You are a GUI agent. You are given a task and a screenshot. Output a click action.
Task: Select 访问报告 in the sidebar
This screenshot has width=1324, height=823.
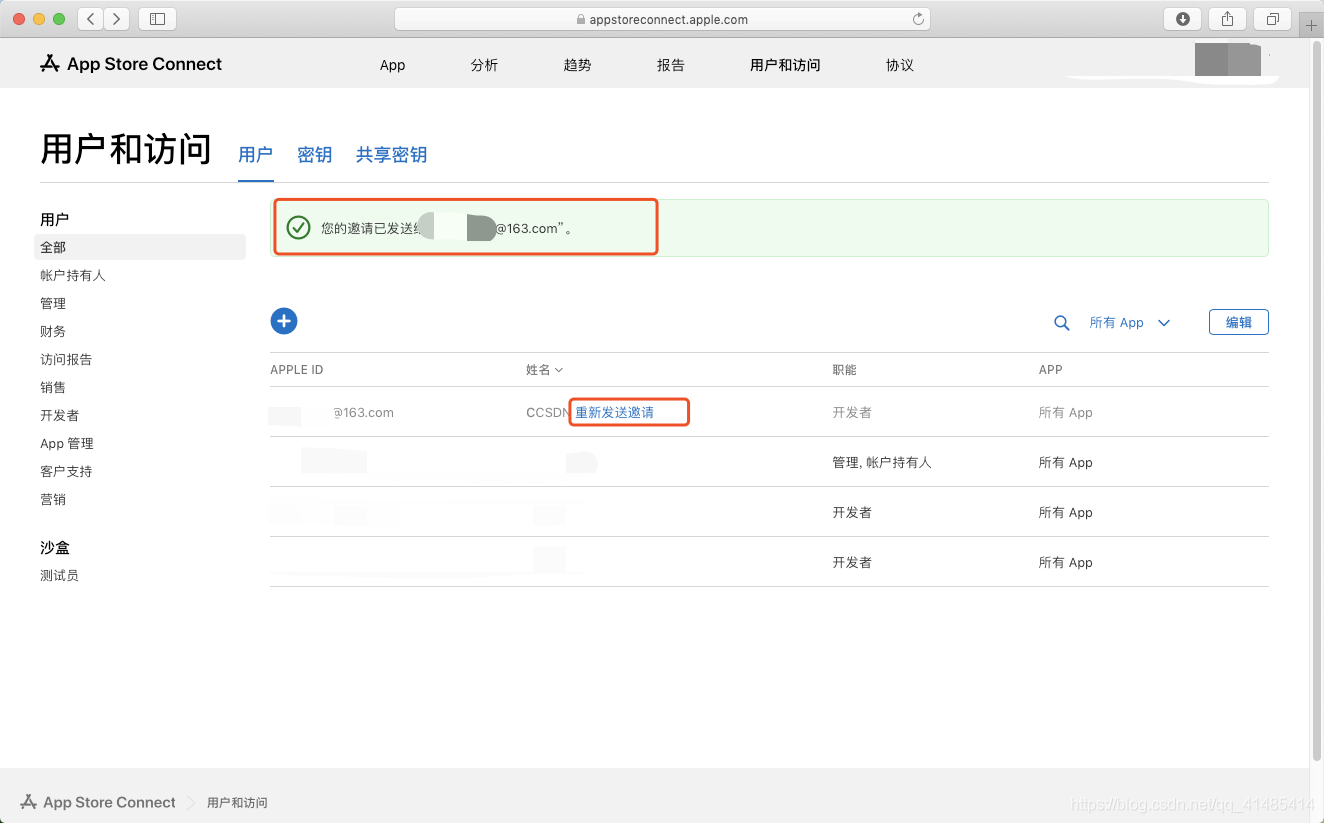coord(66,359)
